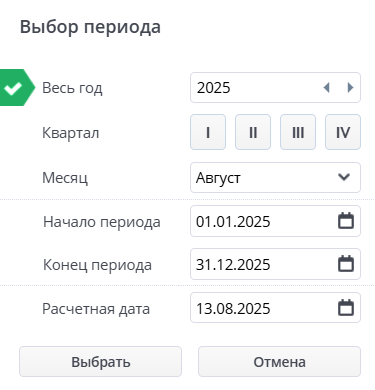Click the Месяц option label
This screenshot has height=390, width=375.
65,178
